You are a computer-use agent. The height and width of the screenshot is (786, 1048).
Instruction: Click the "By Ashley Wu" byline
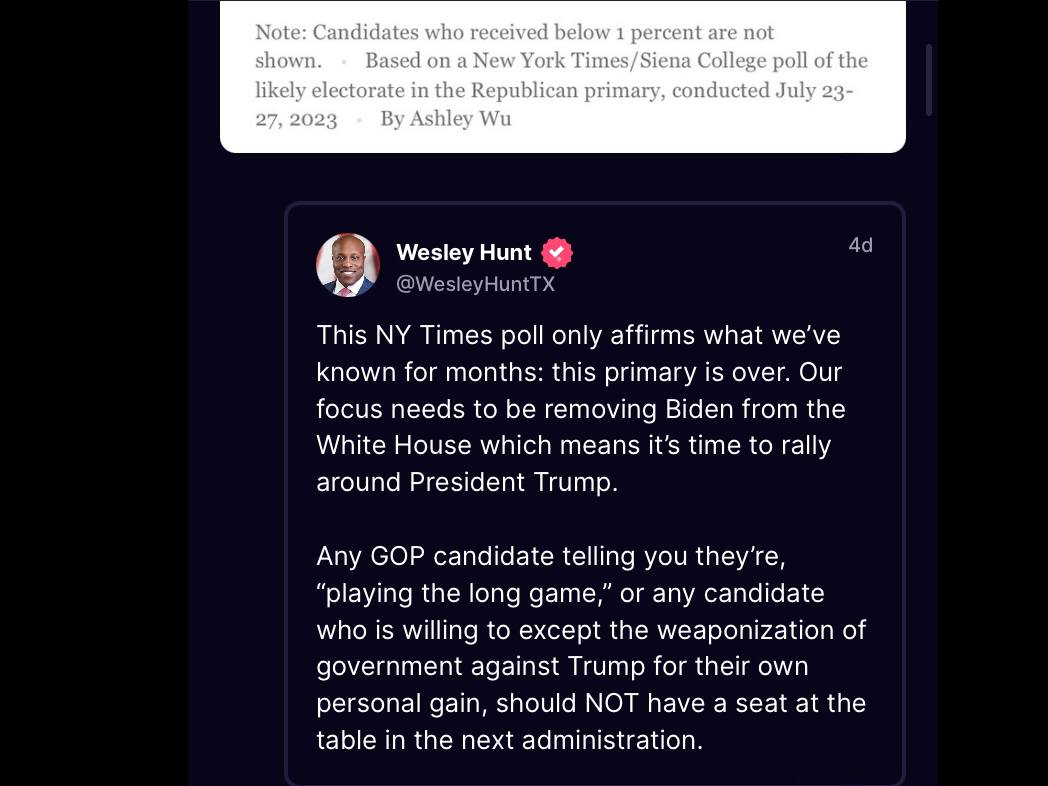(445, 119)
